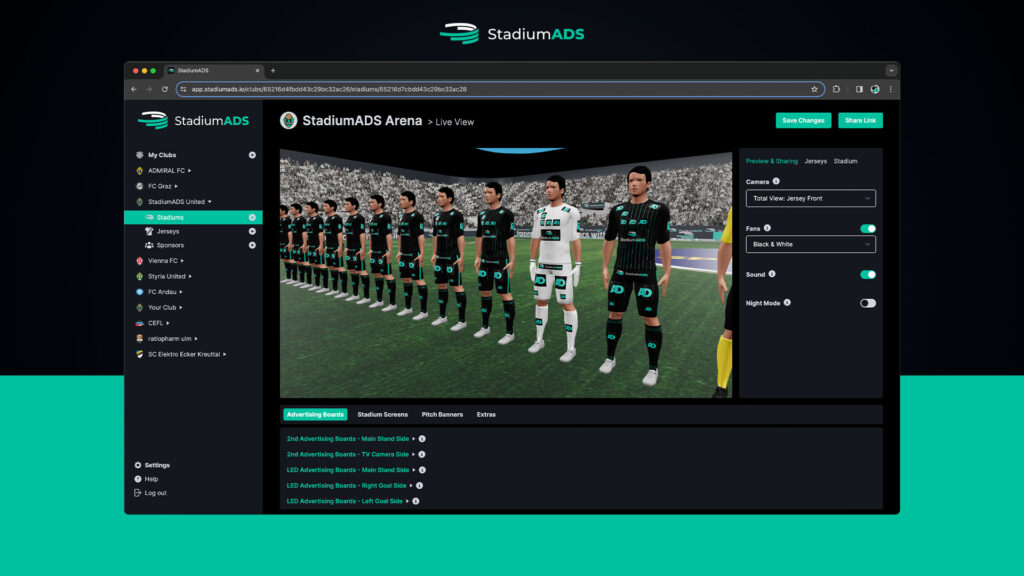Click the Help question mark icon
The height and width of the screenshot is (576, 1024).
138,479
